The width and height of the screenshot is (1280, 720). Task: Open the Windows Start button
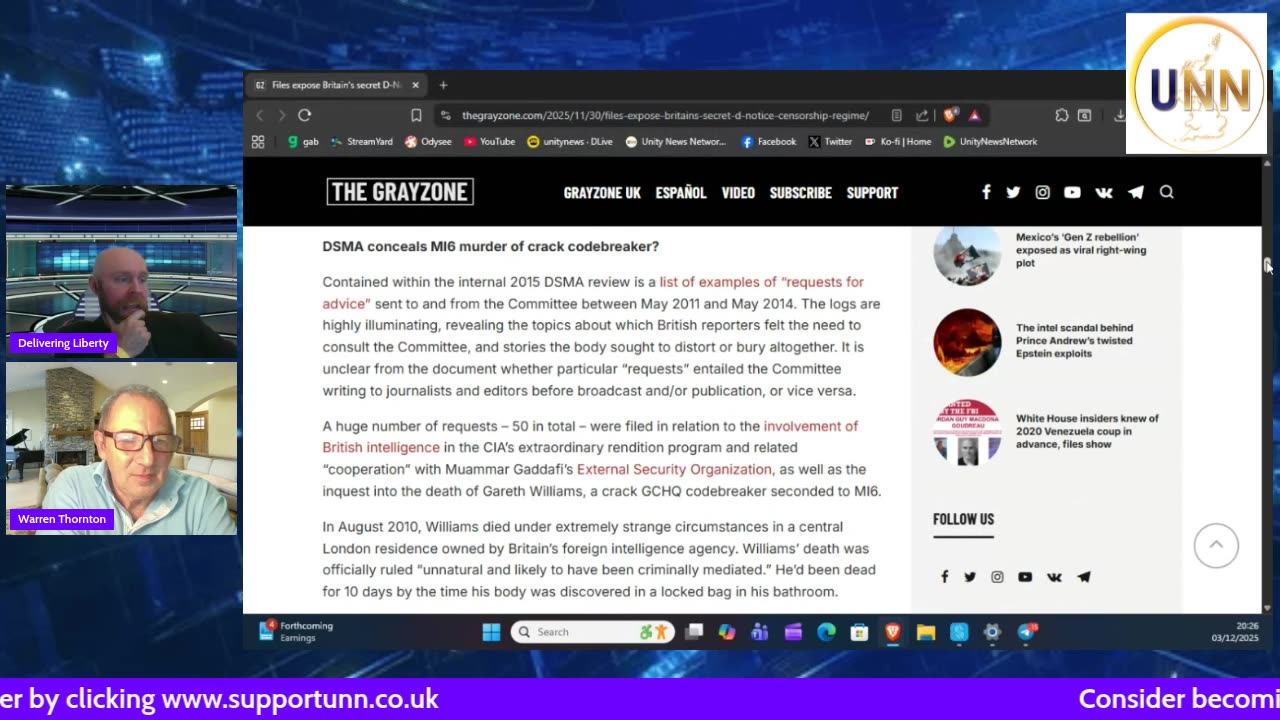[491, 632]
